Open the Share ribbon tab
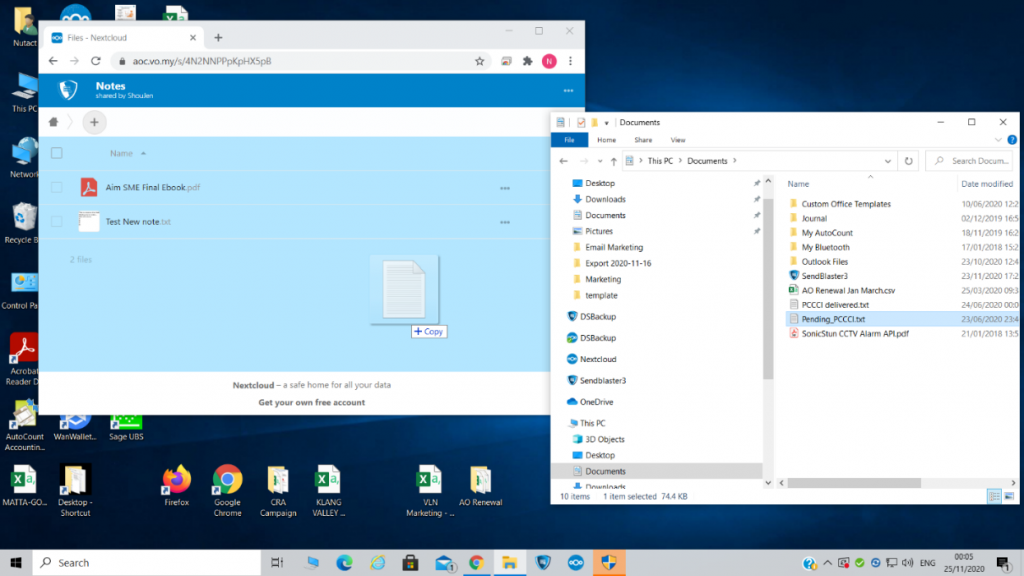The width and height of the screenshot is (1024, 576). pos(643,140)
